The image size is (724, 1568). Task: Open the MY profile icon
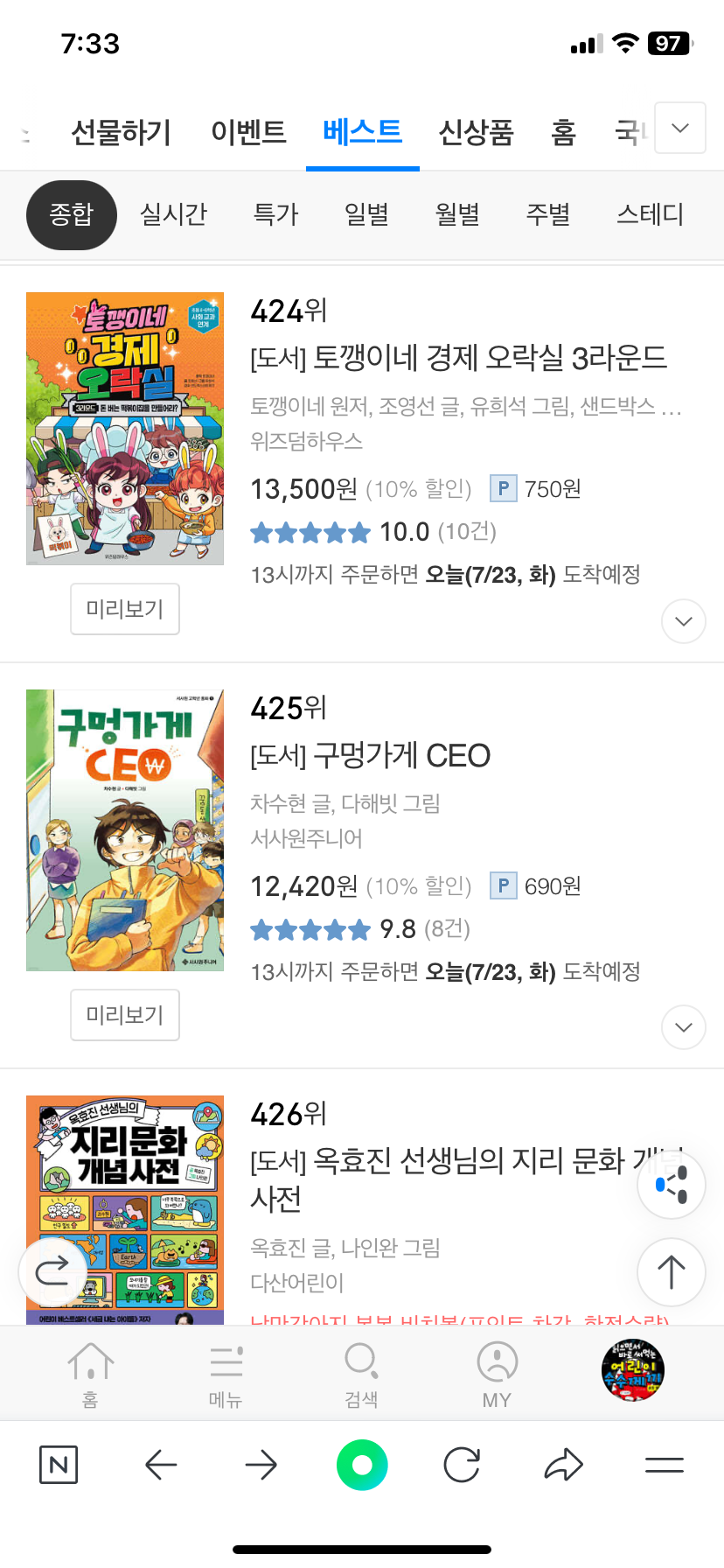(497, 1374)
